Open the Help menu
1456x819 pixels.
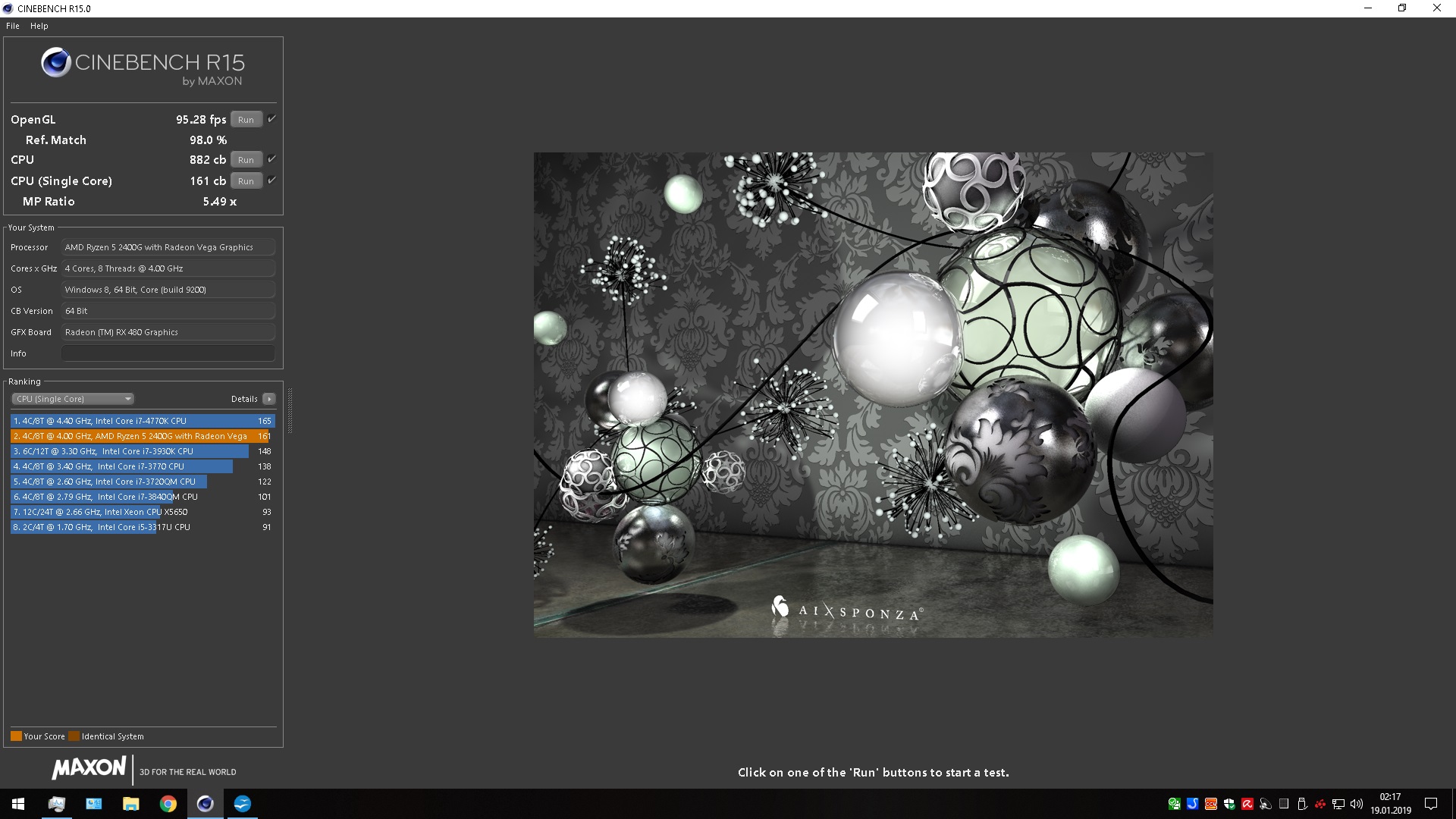click(38, 26)
